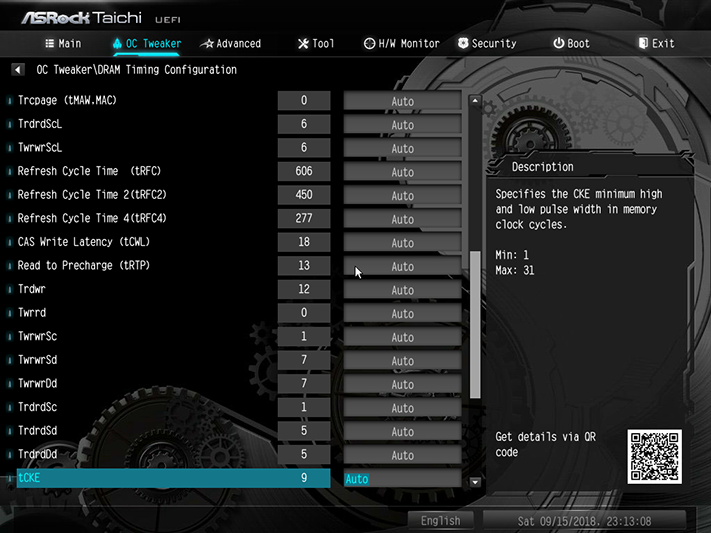711x533 pixels.
Task: Select the Read to Precharge (tRTP) label
Action: tap(83, 265)
